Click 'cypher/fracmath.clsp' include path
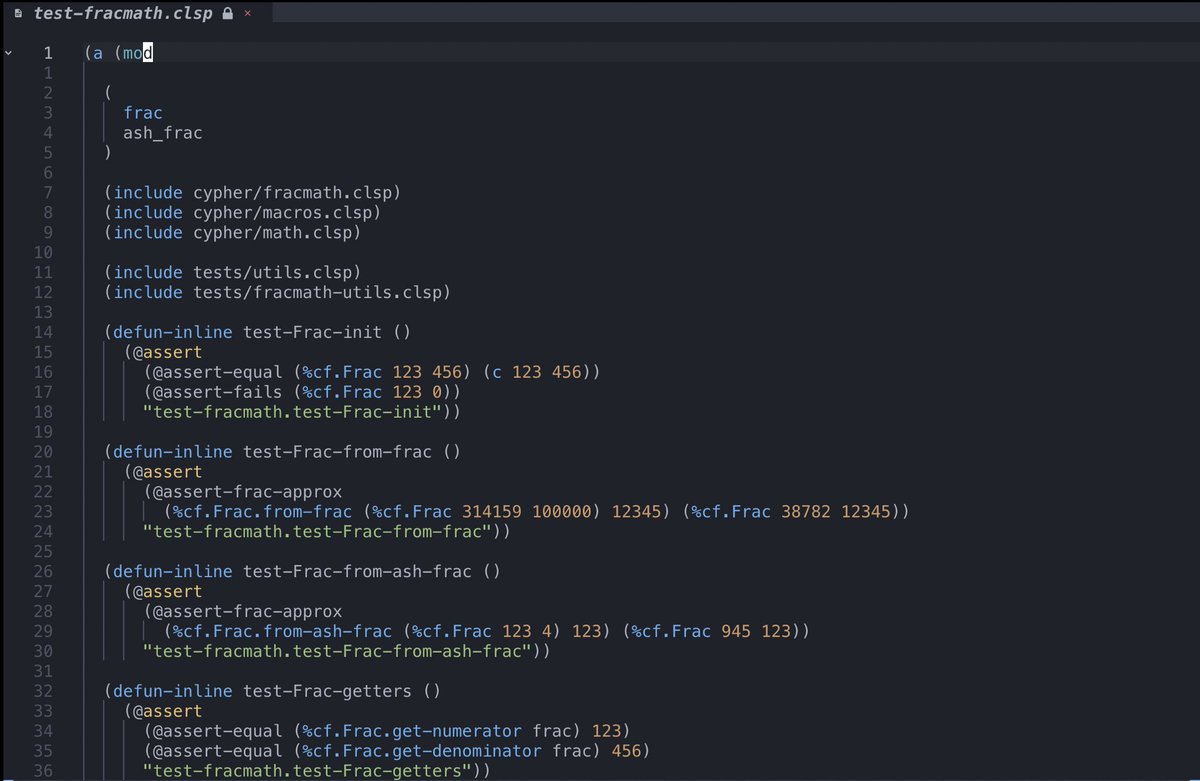 [x=292, y=192]
